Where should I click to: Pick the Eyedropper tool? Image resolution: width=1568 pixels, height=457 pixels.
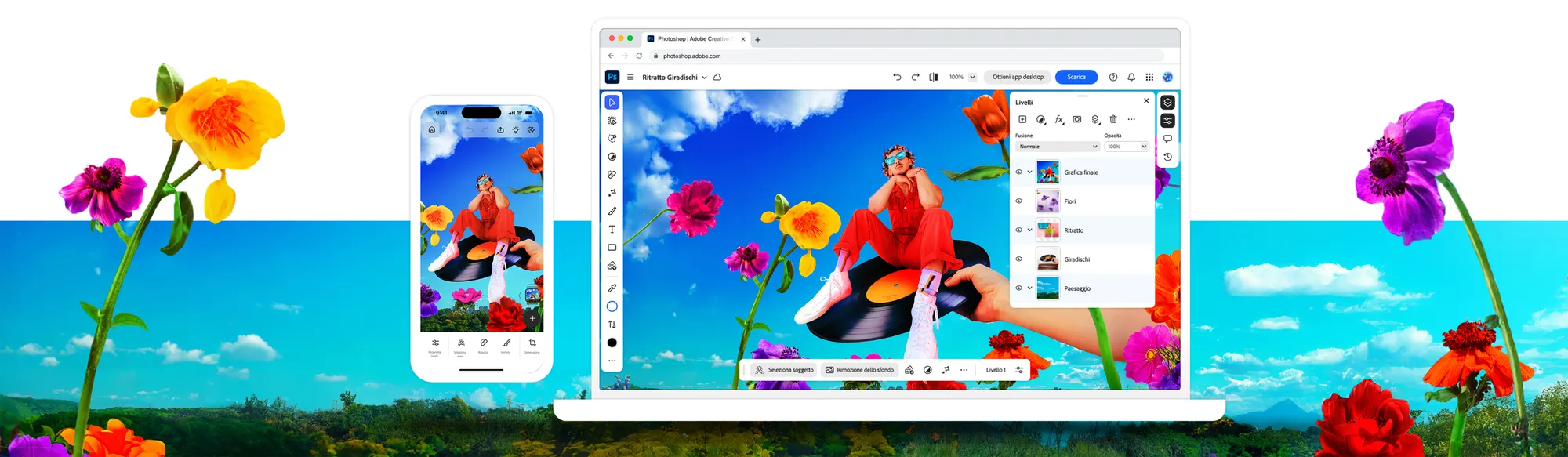point(612,288)
